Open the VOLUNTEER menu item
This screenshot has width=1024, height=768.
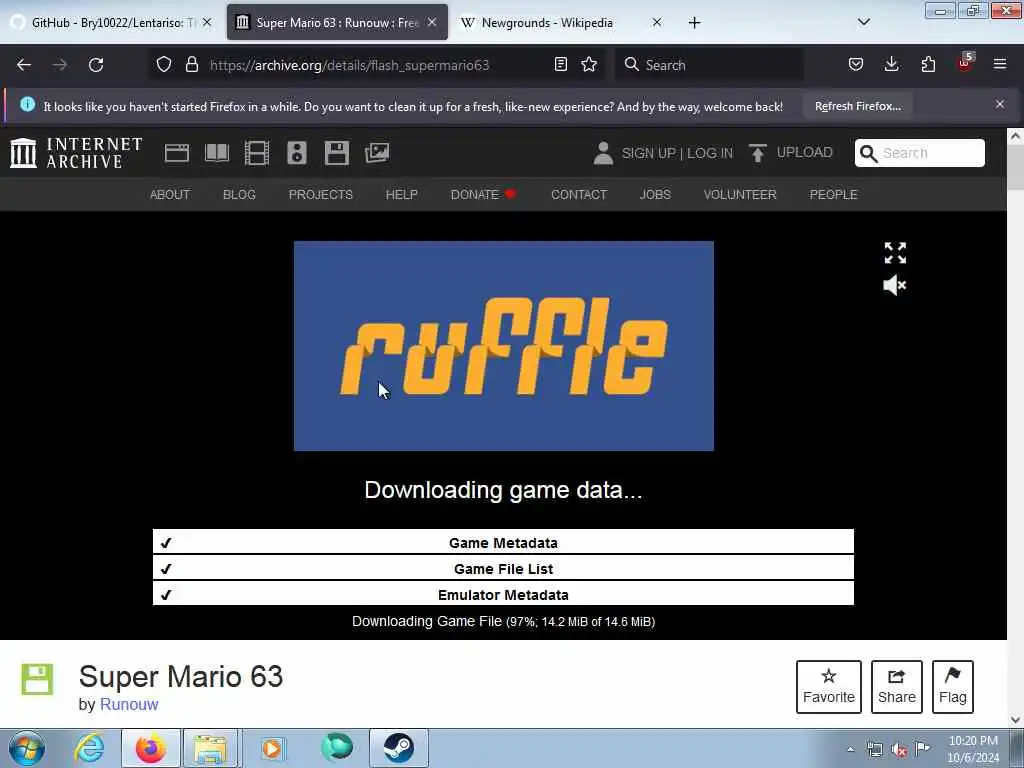click(x=740, y=195)
